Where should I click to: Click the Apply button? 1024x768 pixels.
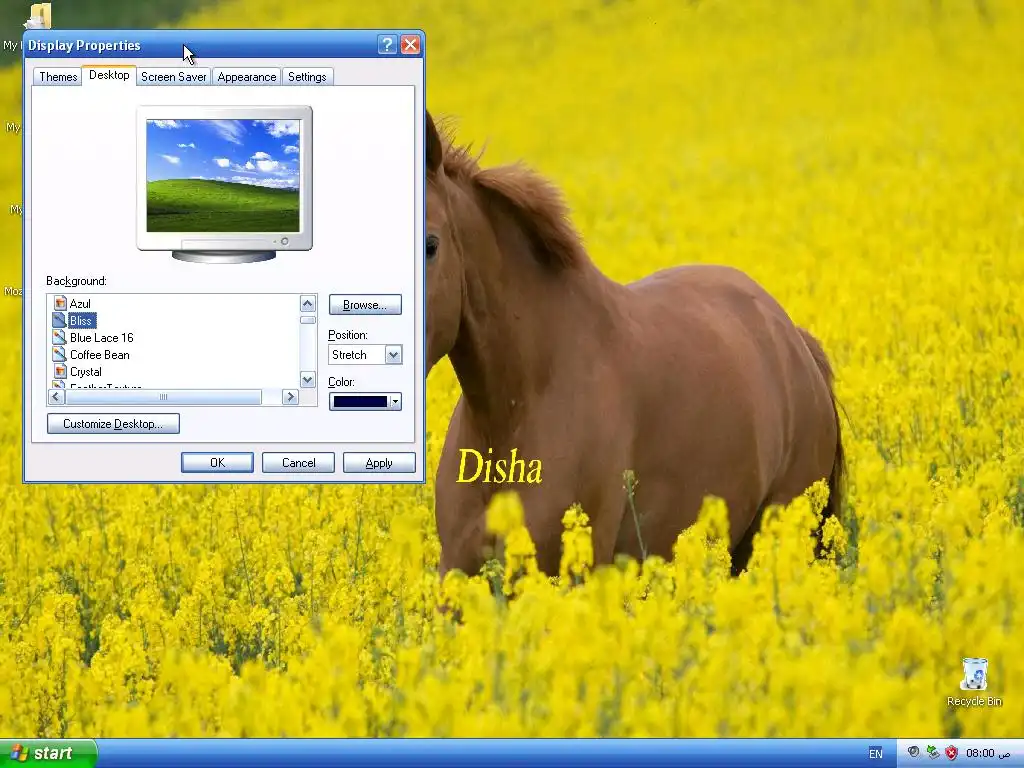(379, 462)
